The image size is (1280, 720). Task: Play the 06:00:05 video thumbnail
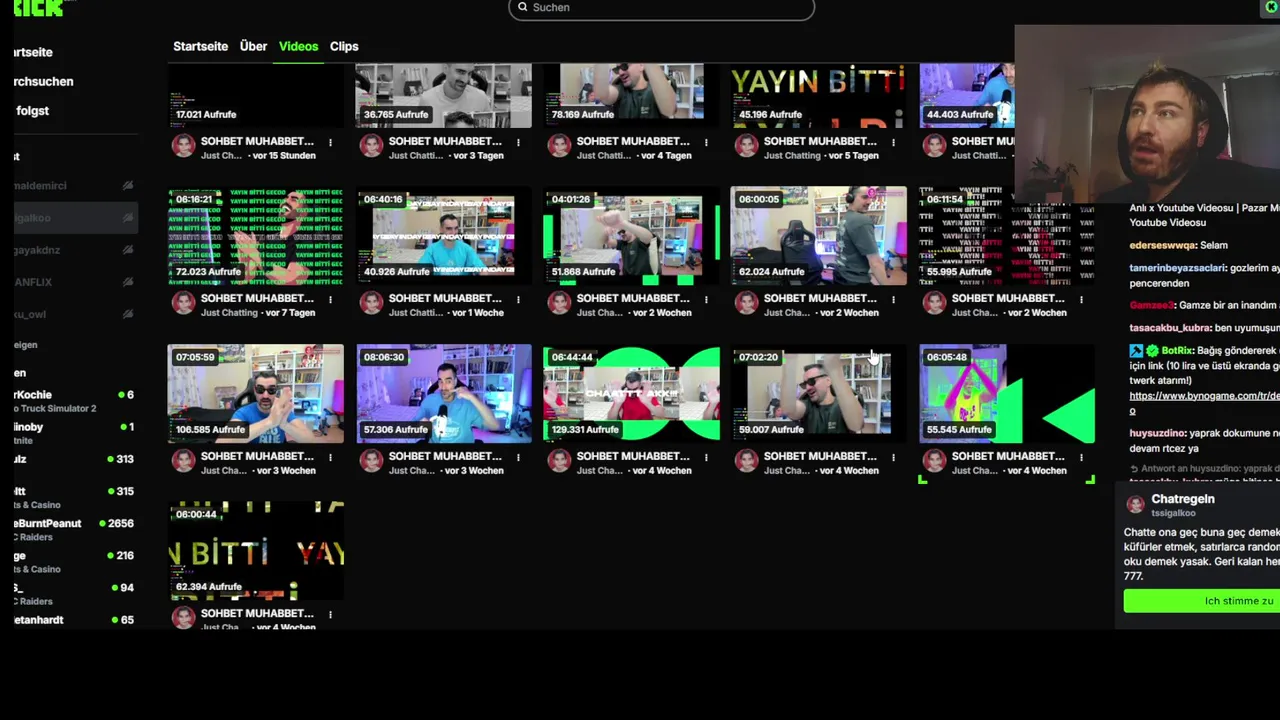(x=819, y=236)
